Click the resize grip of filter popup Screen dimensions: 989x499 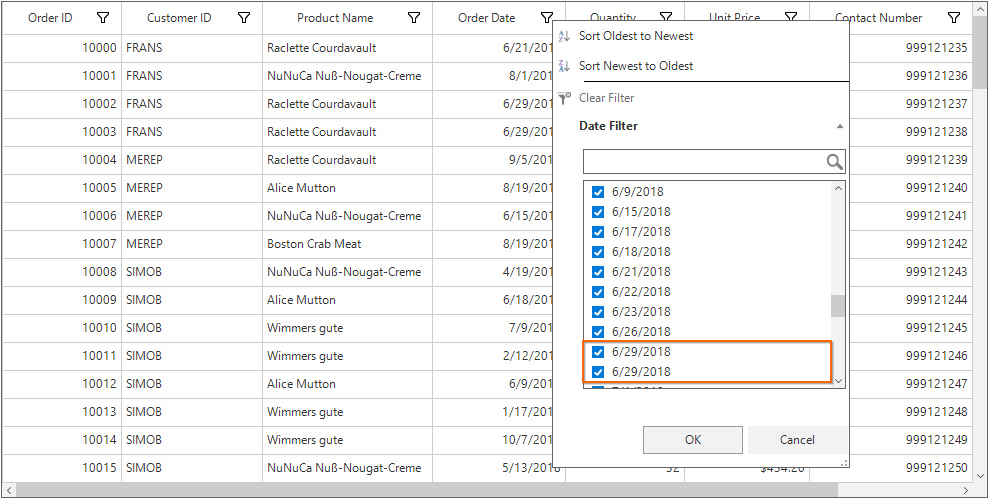[x=845, y=463]
